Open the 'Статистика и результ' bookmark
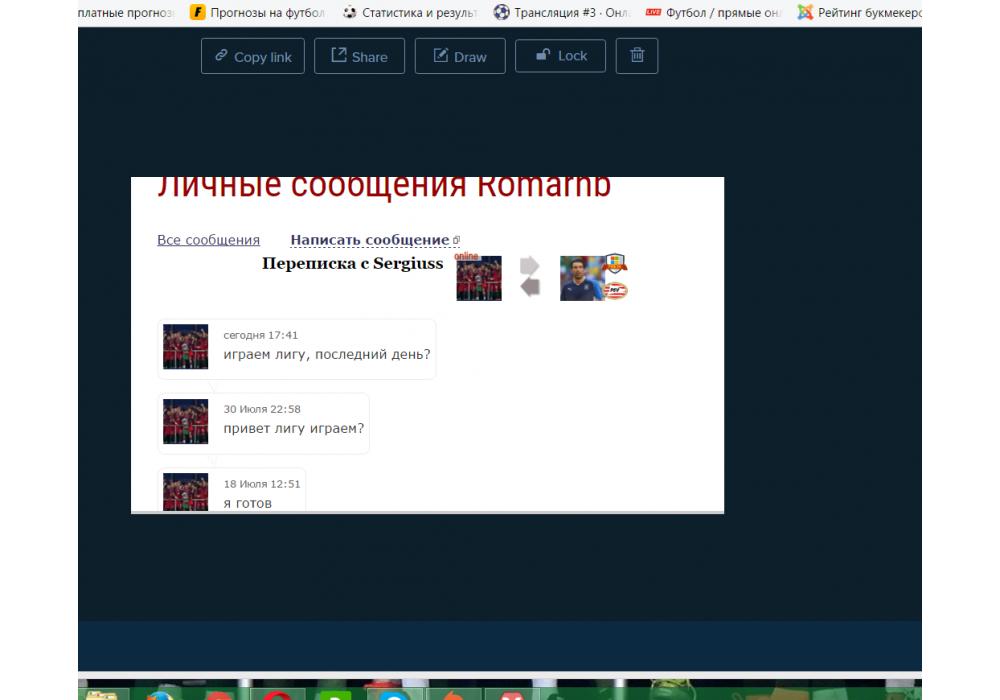The height and width of the screenshot is (700, 1000). pyautogui.click(x=410, y=12)
